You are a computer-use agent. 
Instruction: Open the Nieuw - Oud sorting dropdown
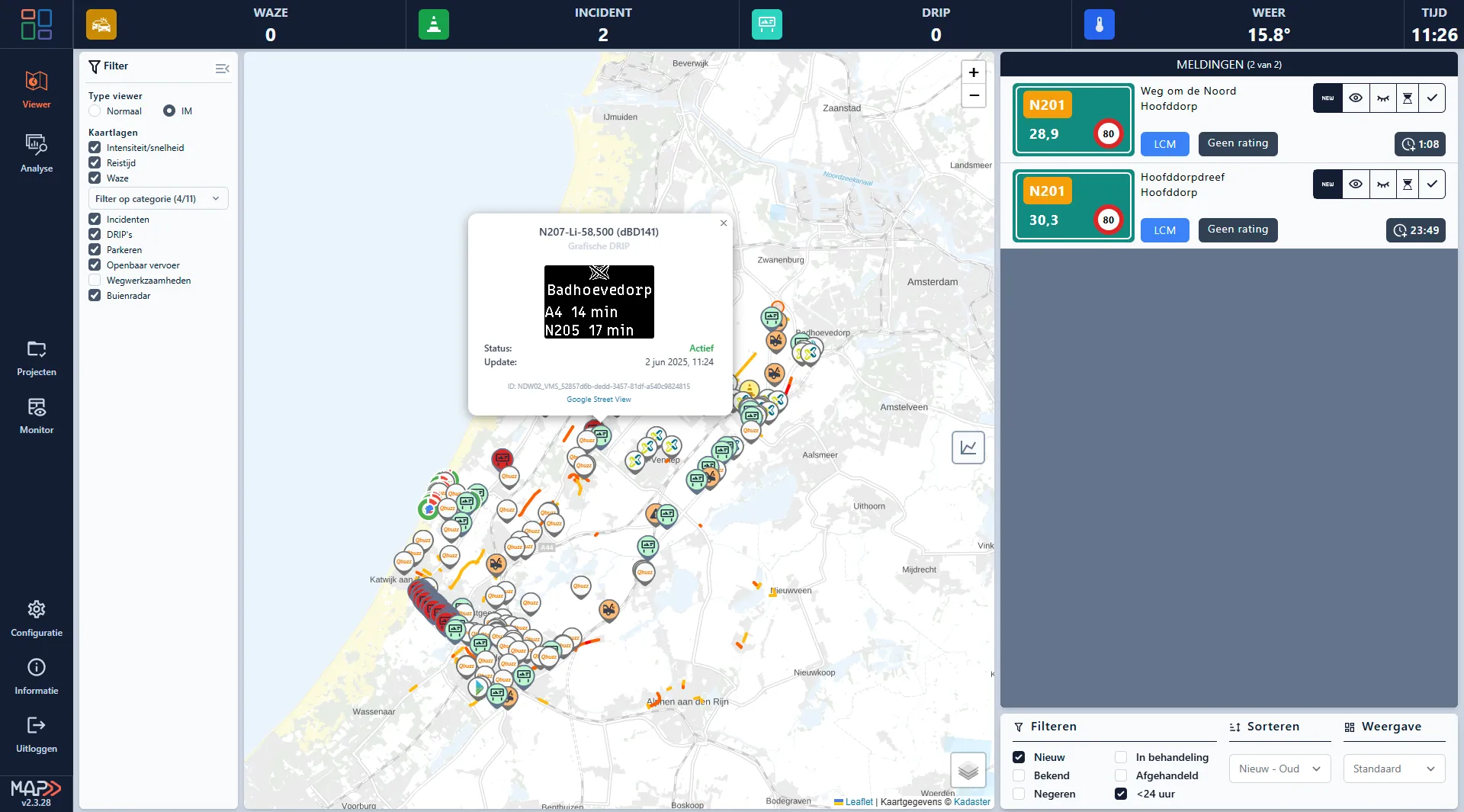click(1279, 769)
